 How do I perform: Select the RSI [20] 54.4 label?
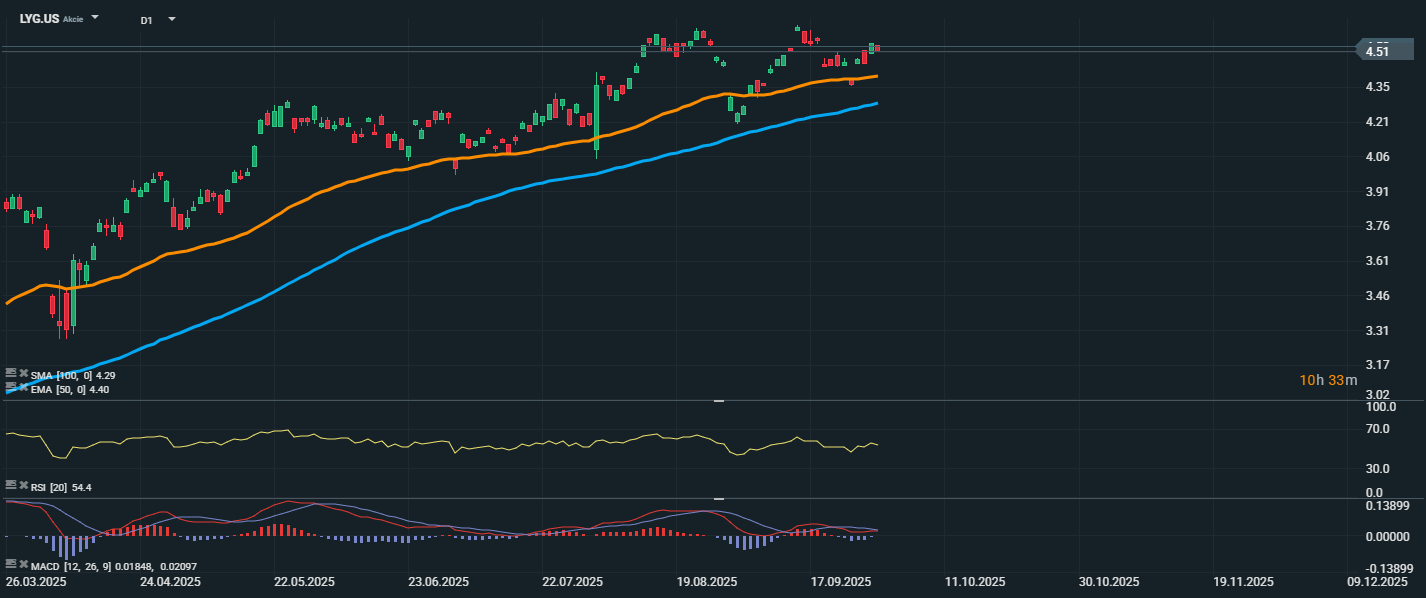pyautogui.click(x=62, y=487)
